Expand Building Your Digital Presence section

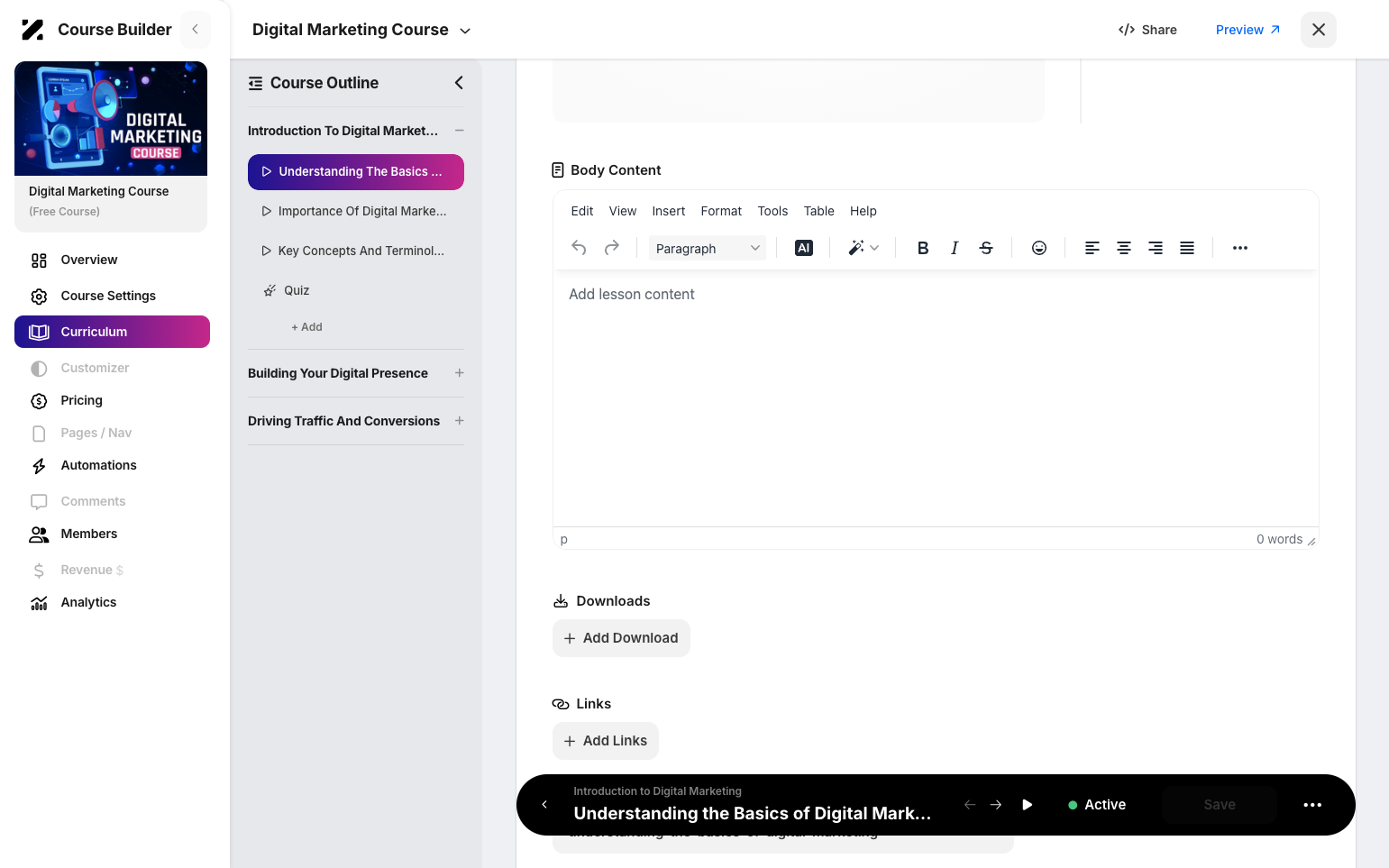pyautogui.click(x=460, y=373)
